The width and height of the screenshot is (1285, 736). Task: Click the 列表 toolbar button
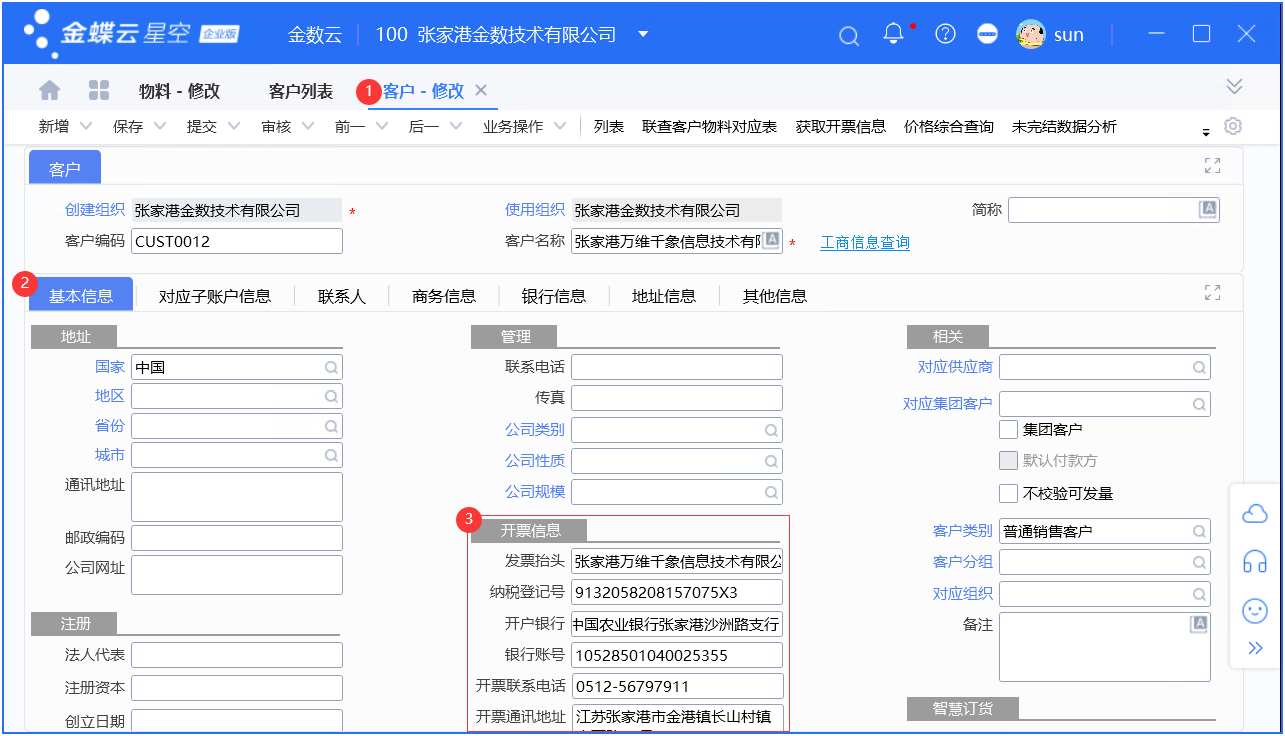609,126
